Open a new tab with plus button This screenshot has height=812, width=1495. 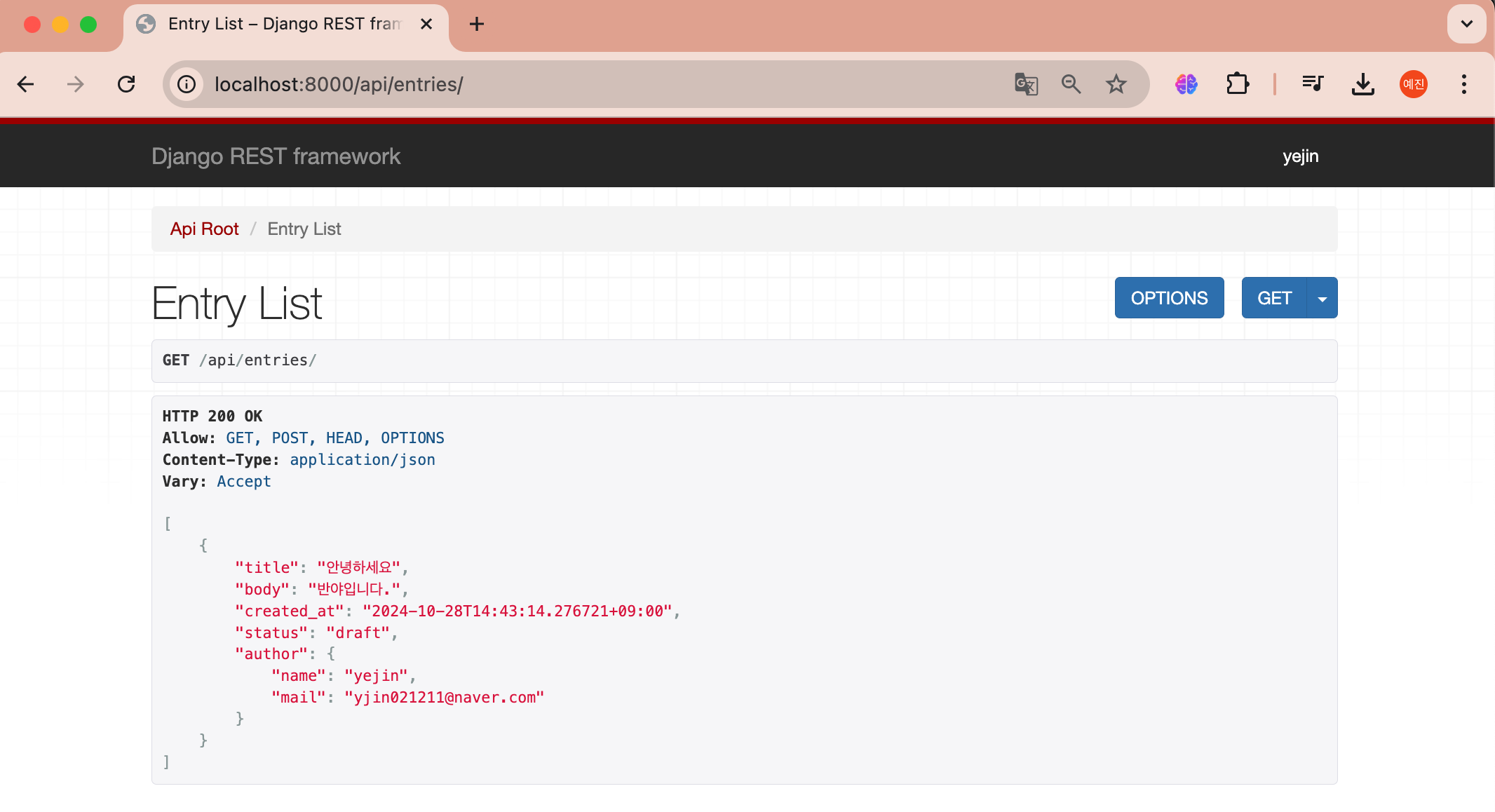point(477,24)
